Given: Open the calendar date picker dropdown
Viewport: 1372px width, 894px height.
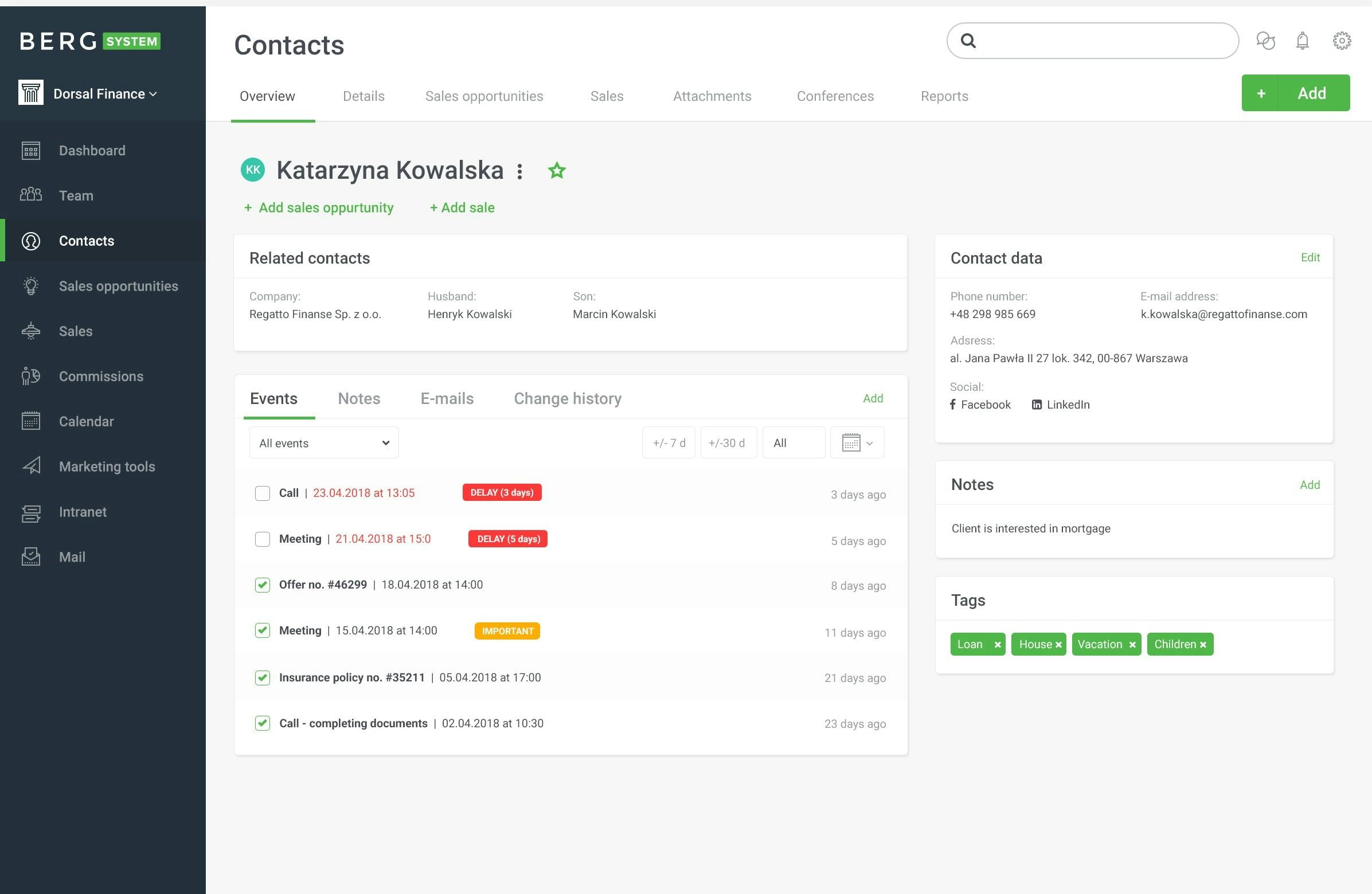Looking at the screenshot, I should point(857,443).
